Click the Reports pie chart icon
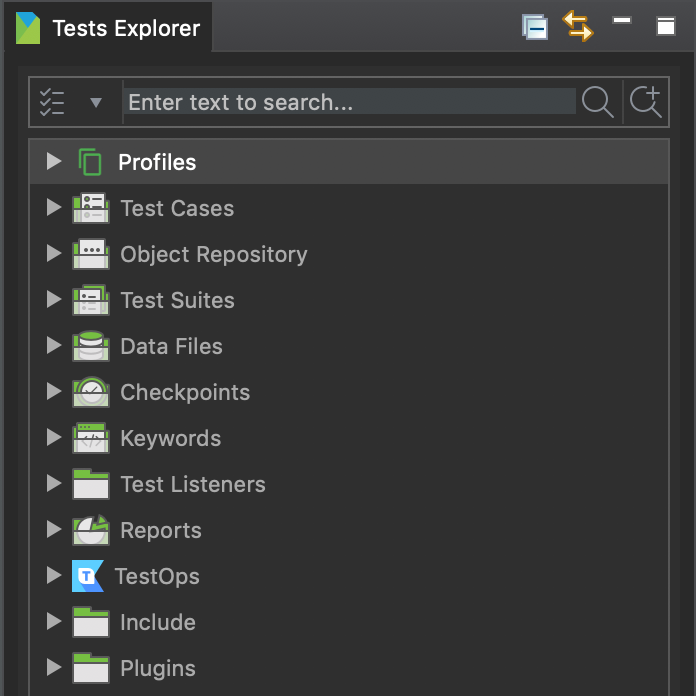The image size is (696, 696). pyautogui.click(x=91, y=530)
